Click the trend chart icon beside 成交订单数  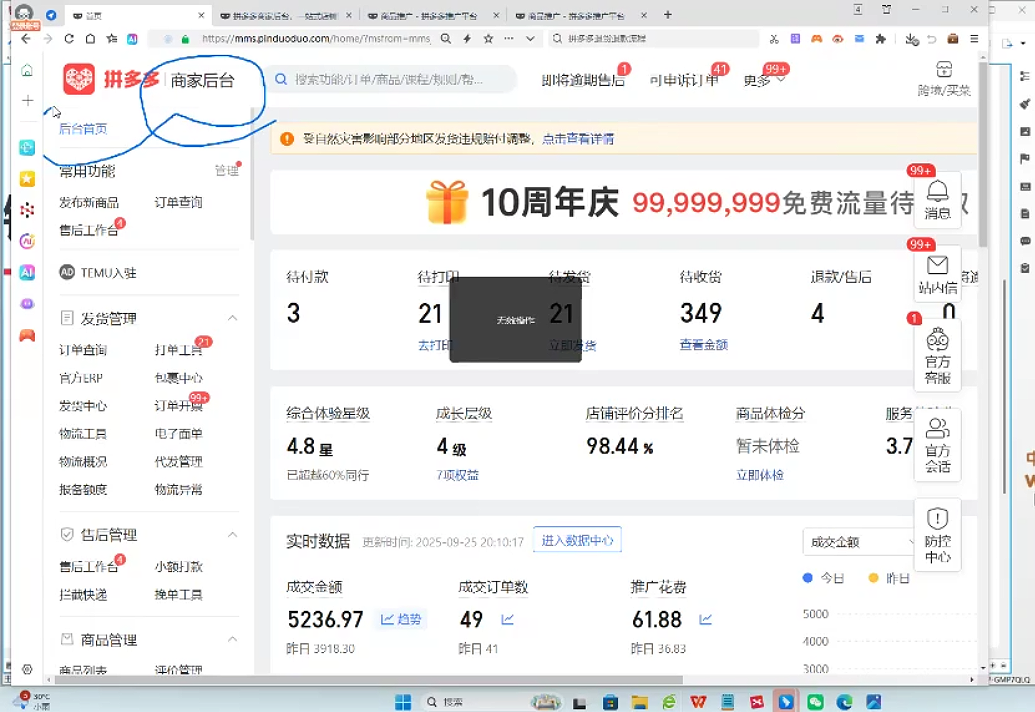tap(507, 620)
